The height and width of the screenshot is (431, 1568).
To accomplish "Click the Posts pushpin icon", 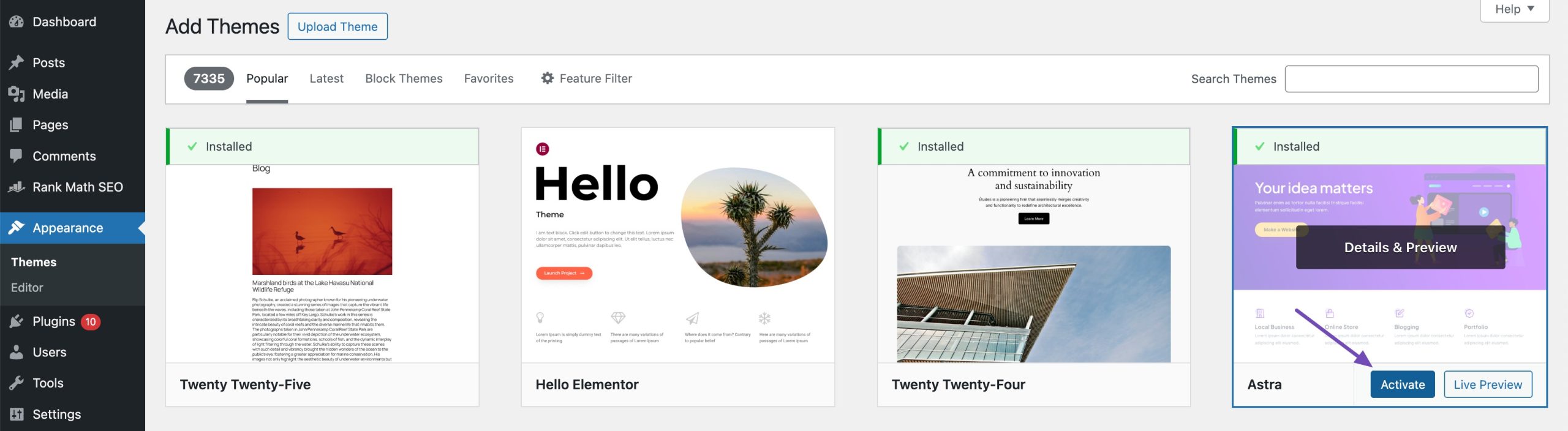I will 17,62.
